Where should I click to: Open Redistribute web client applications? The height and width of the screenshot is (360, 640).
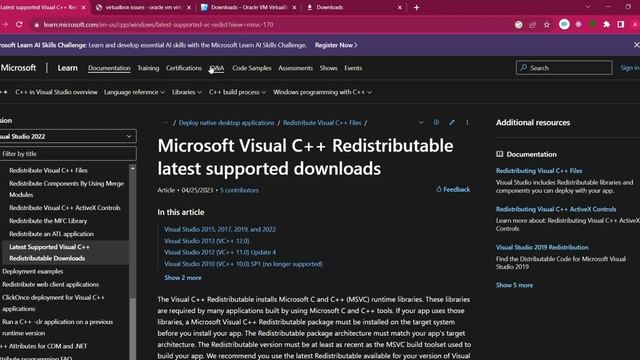[50, 284]
